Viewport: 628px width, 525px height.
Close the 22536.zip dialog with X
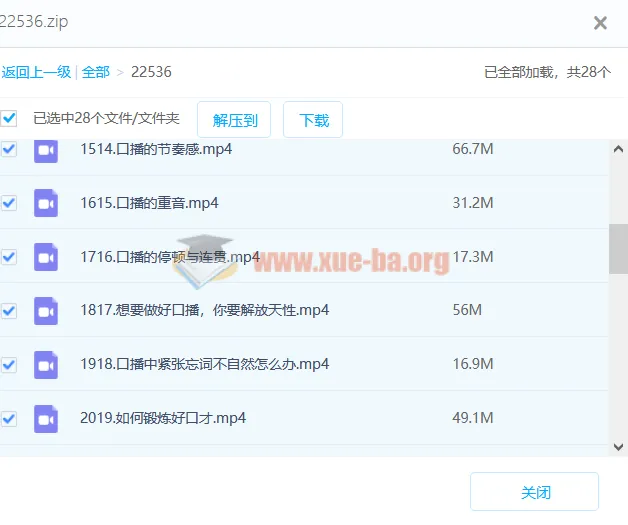(600, 23)
